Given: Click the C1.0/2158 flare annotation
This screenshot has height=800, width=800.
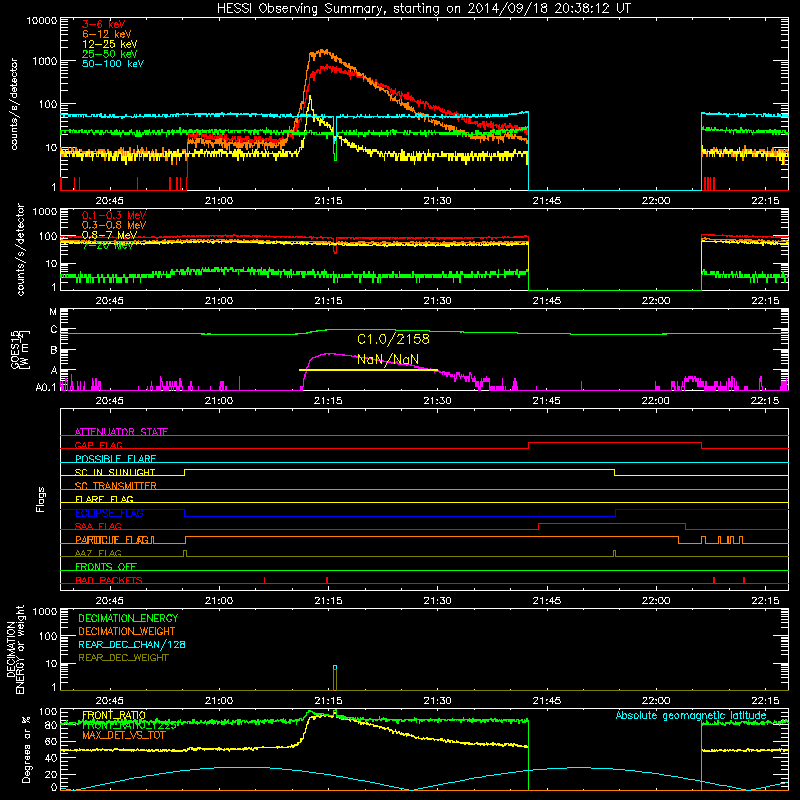Looking at the screenshot, I should pos(393,339).
